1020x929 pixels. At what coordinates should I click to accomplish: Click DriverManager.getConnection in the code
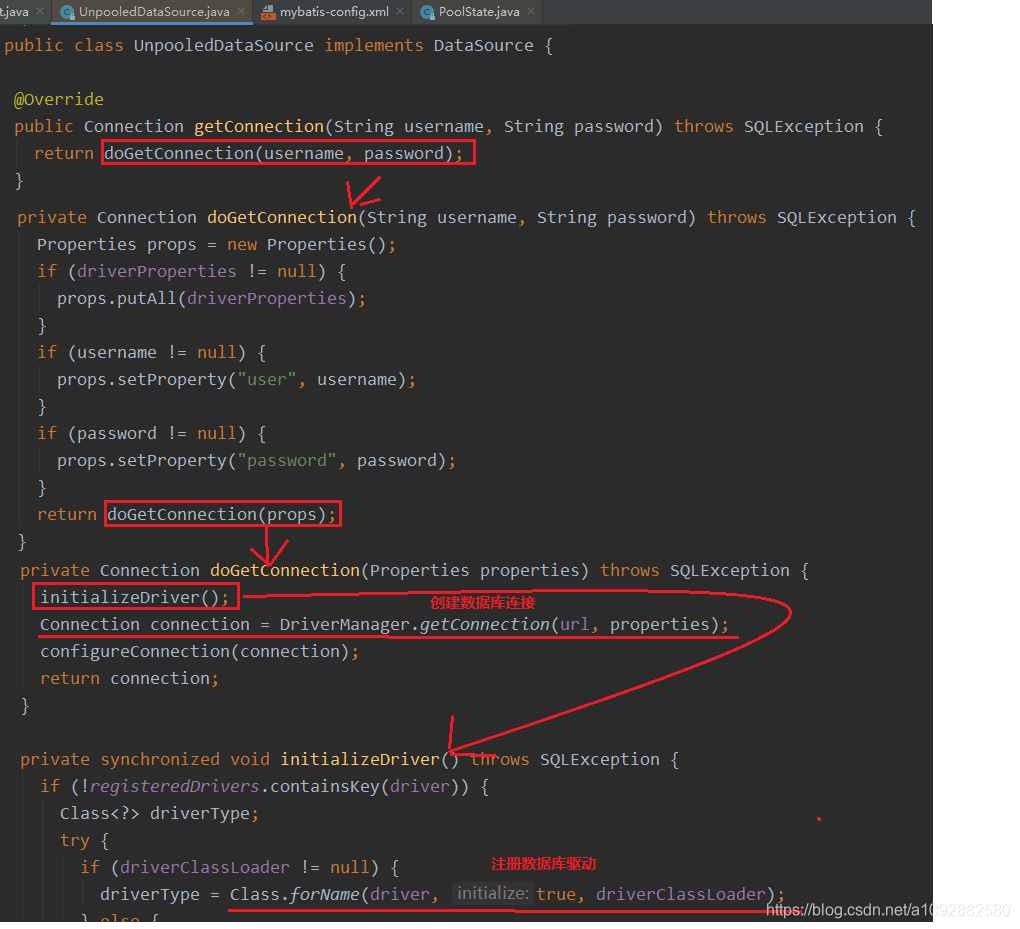(x=414, y=624)
